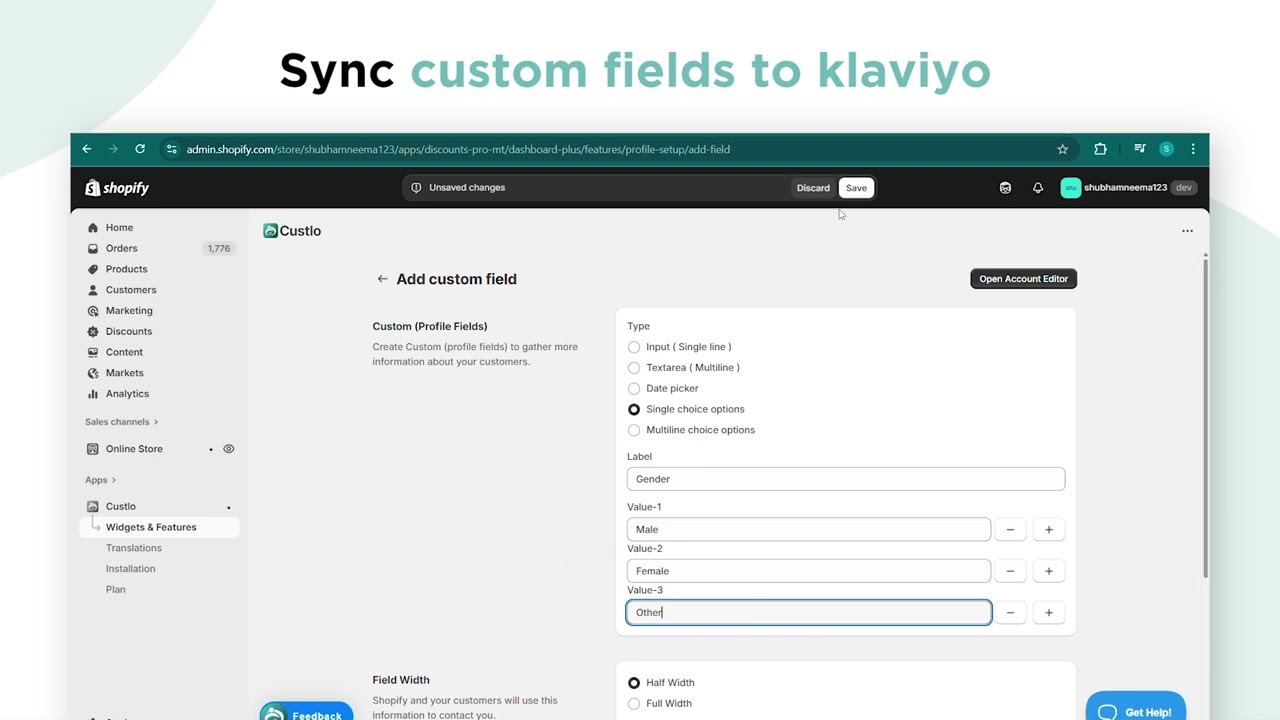The image size is (1280, 720).
Task: Open the Feedback button
Action: (306, 712)
